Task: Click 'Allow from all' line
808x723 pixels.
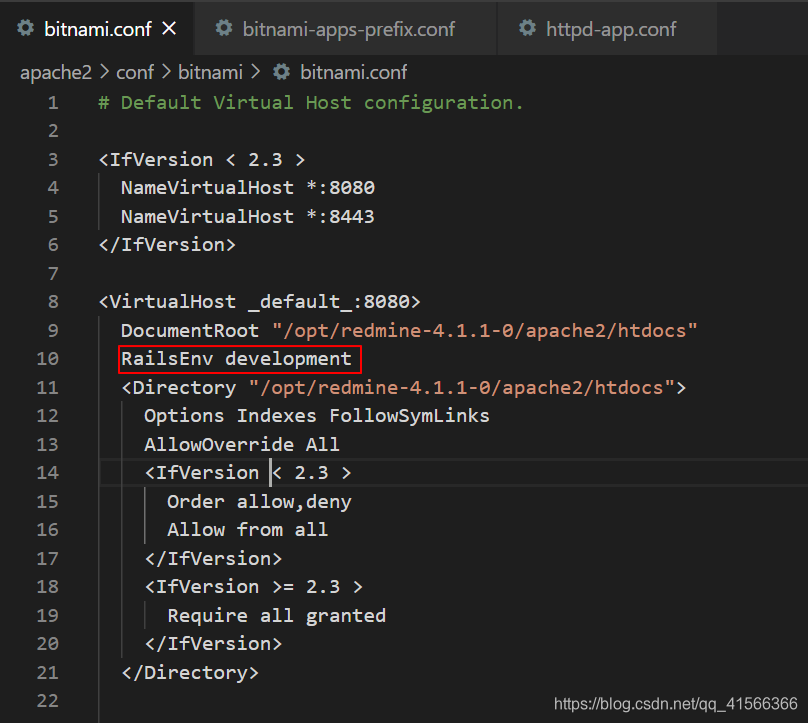Action: (x=248, y=530)
